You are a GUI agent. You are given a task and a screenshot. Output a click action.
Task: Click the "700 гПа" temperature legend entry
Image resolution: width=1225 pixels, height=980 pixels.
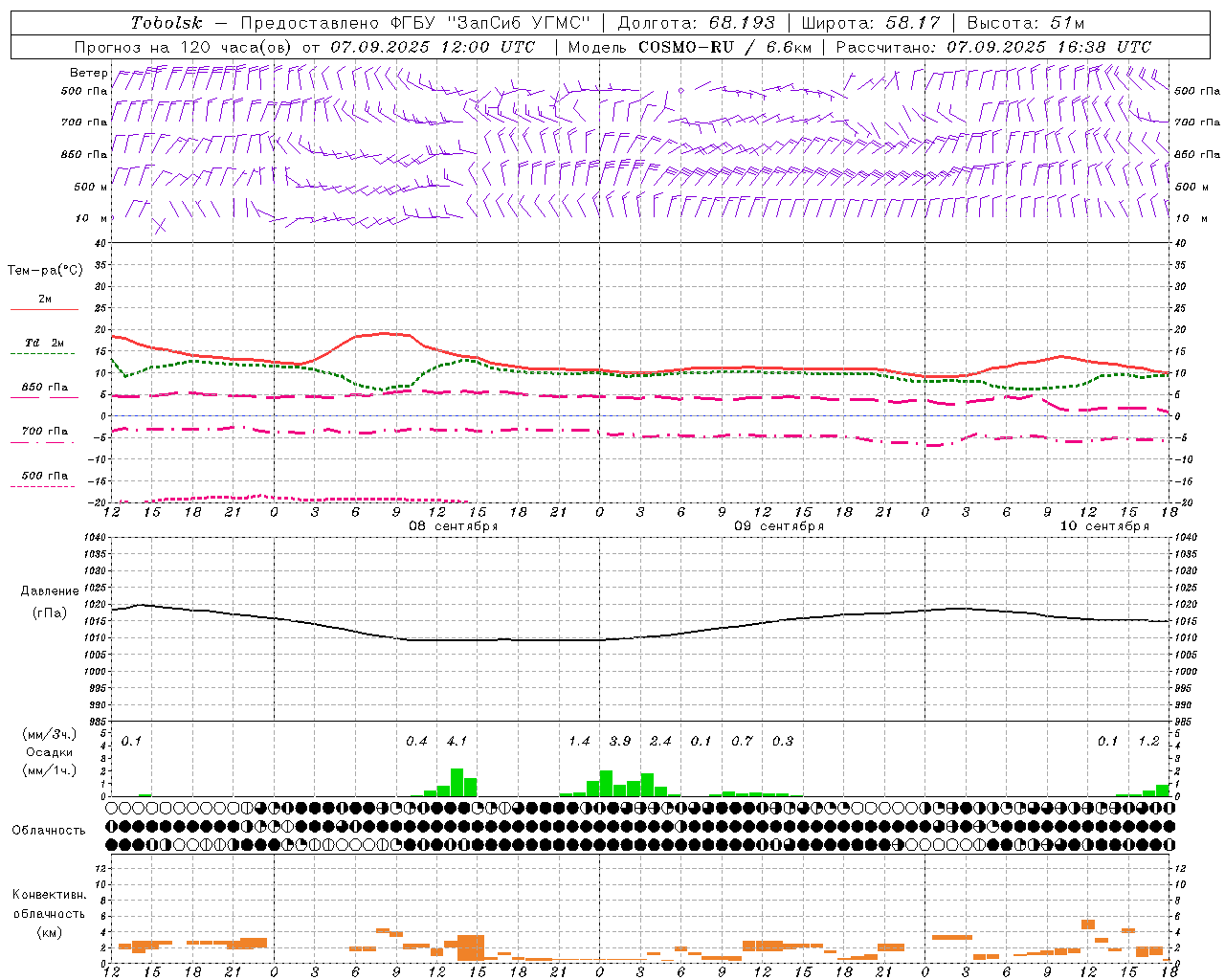point(45,432)
